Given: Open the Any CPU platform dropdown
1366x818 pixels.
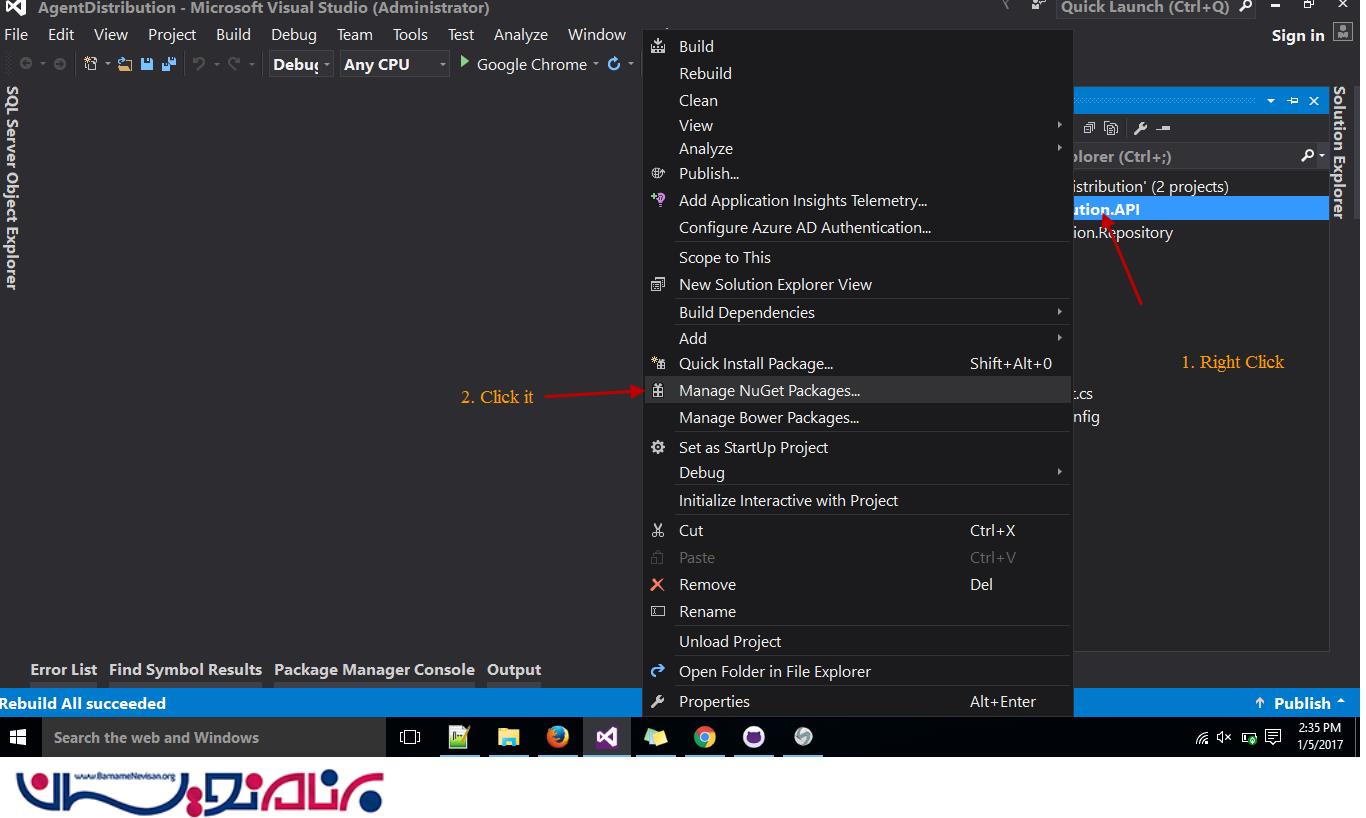Looking at the screenshot, I should click(395, 64).
